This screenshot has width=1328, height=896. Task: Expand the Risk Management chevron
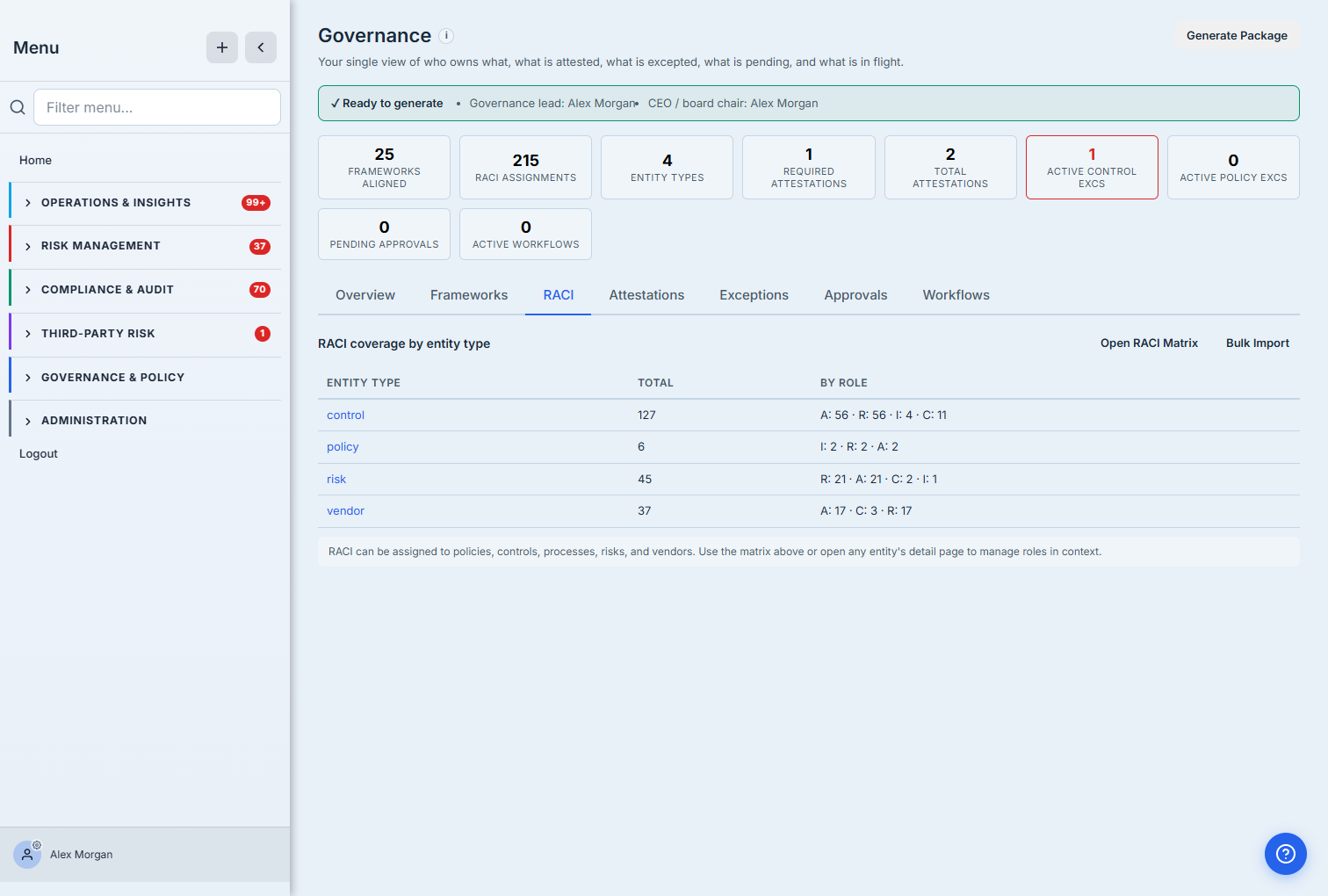(28, 247)
